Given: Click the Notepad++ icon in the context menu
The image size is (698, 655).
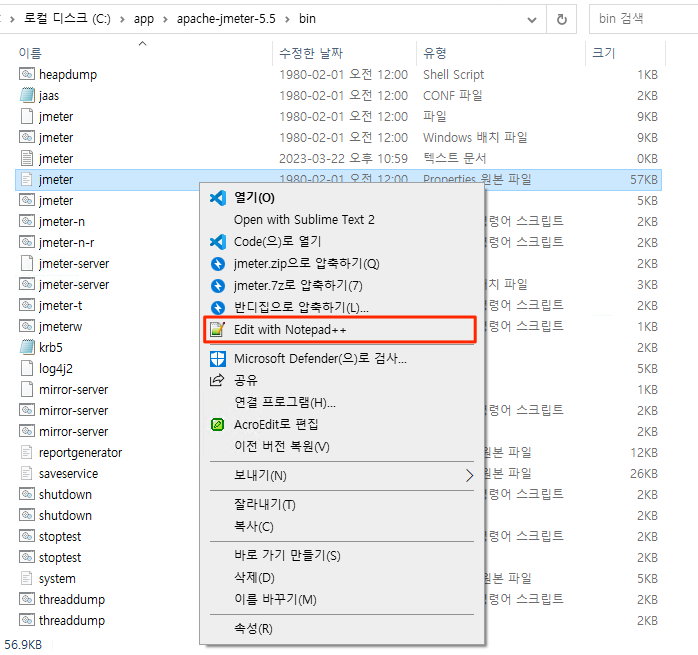Looking at the screenshot, I should pos(218,330).
